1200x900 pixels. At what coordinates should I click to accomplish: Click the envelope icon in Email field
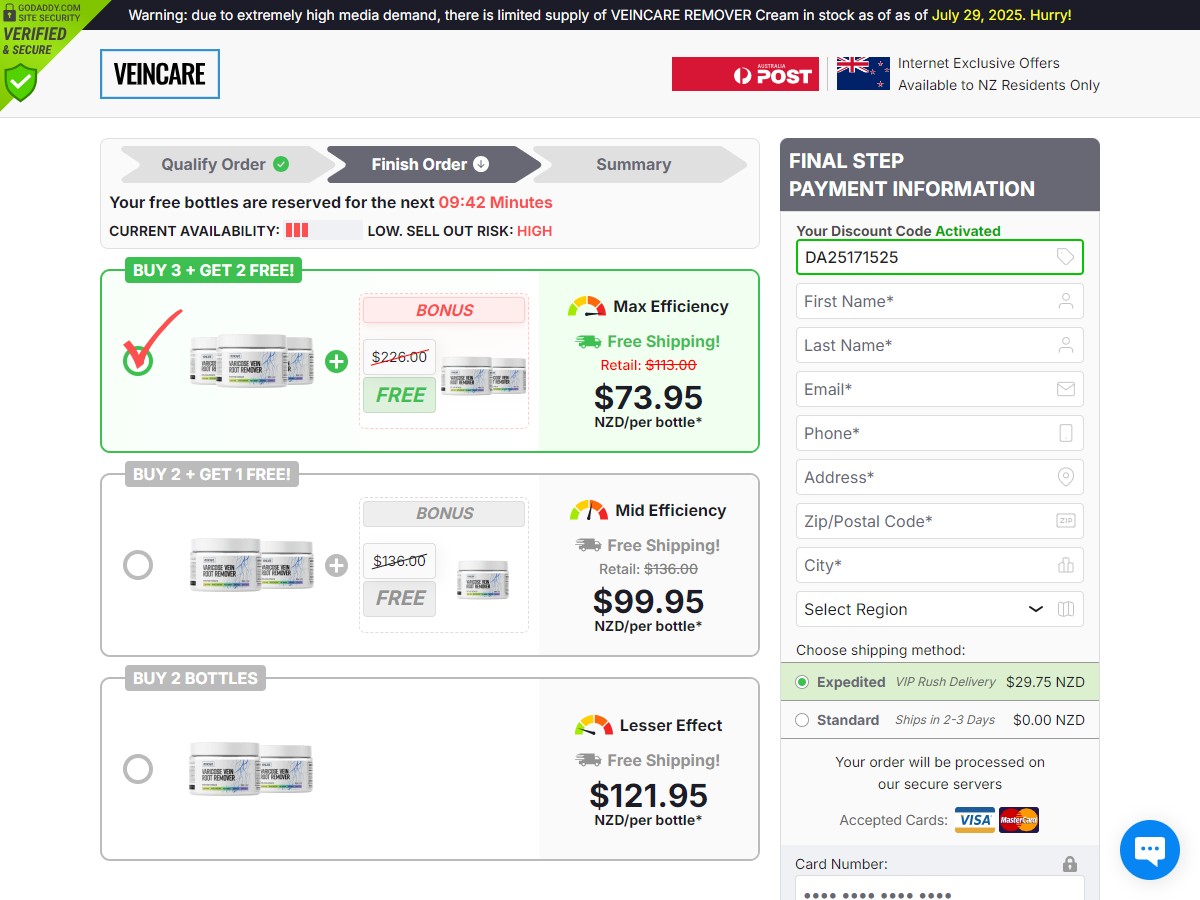[x=1066, y=389]
